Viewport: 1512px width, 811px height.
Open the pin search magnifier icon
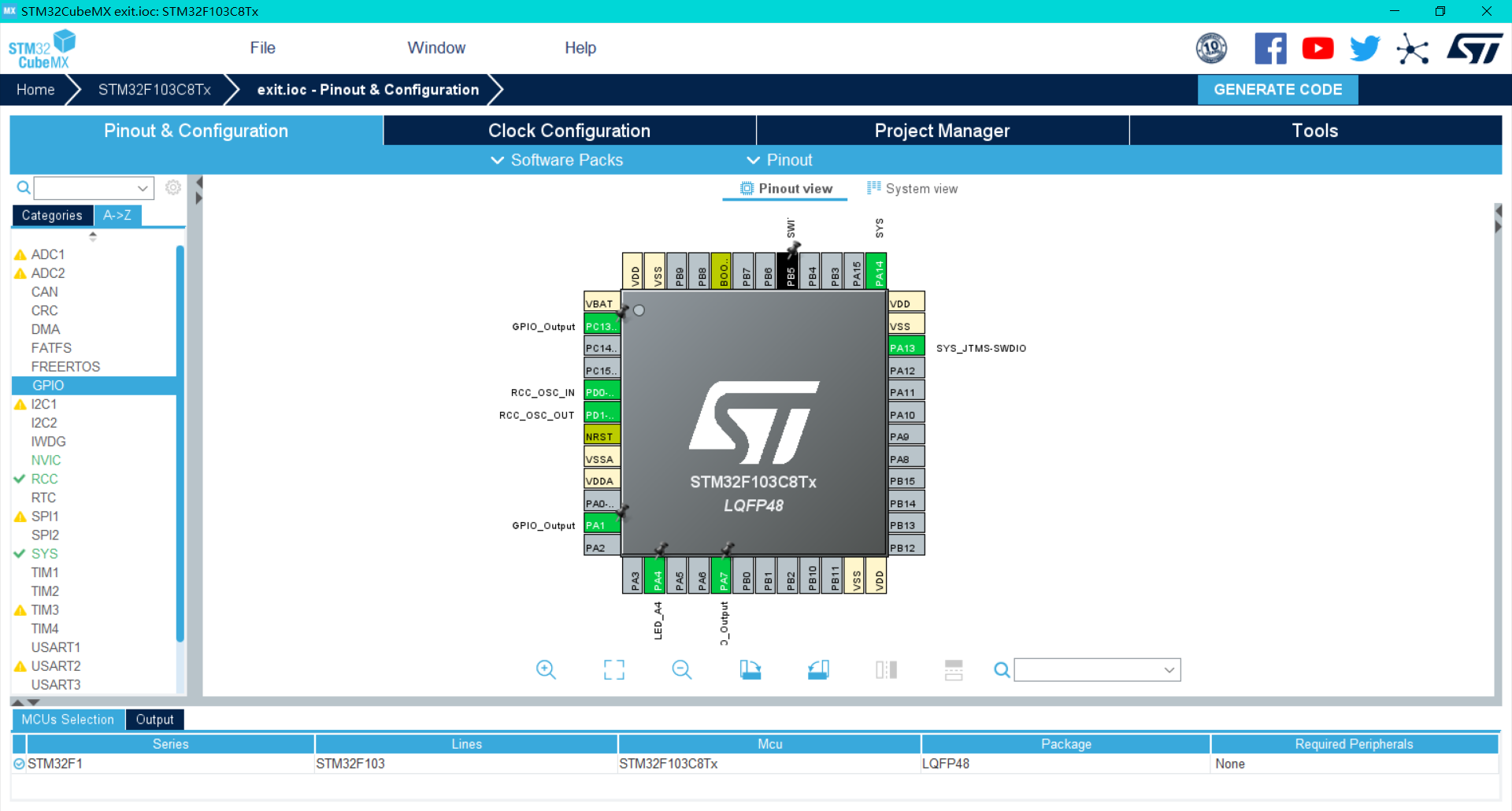point(1001,670)
